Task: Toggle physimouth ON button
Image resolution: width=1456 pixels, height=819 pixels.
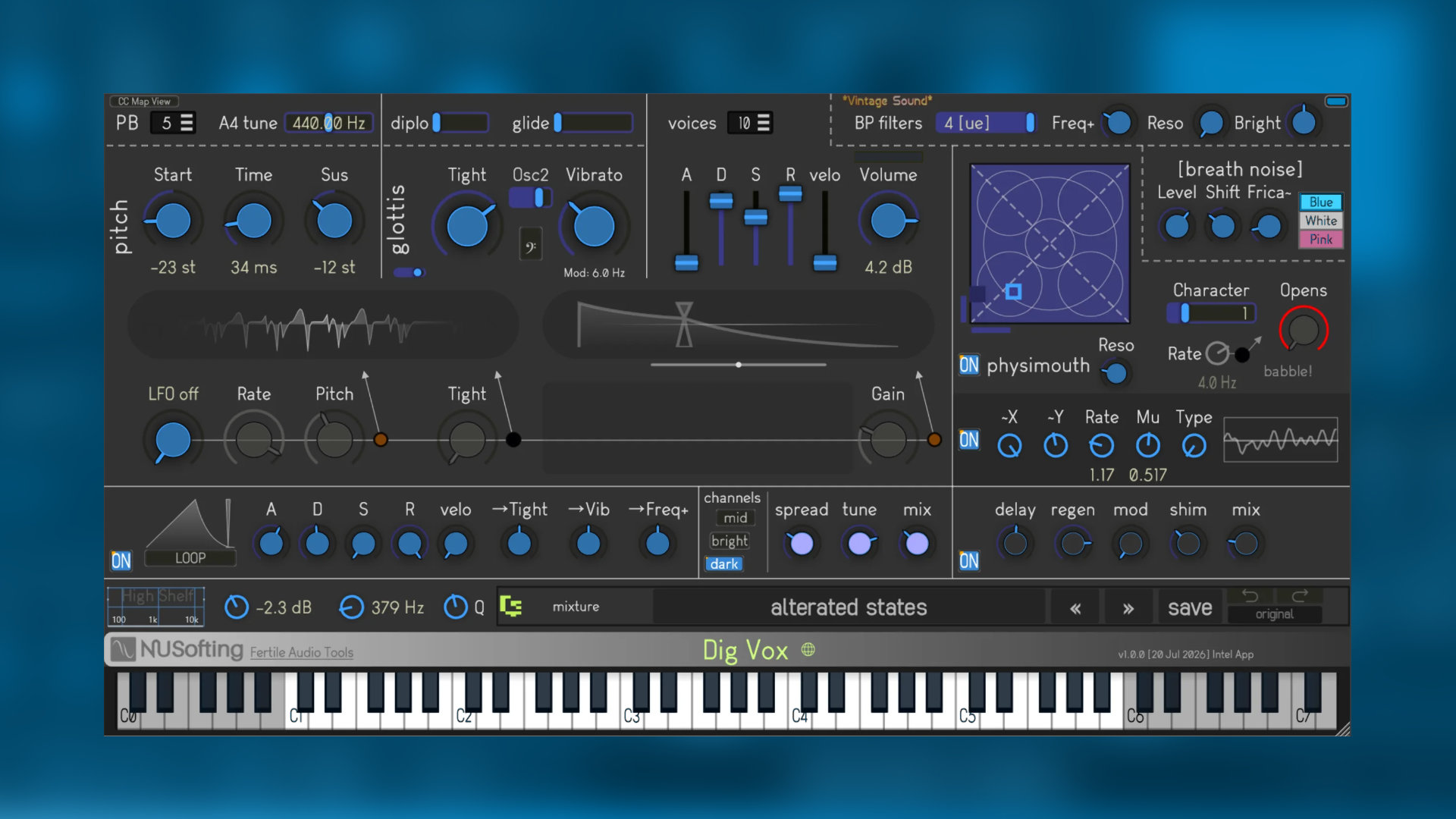Action: point(969,365)
